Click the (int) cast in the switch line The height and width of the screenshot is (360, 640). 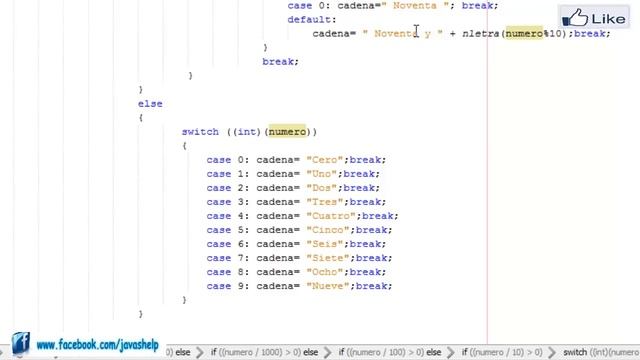(247, 132)
